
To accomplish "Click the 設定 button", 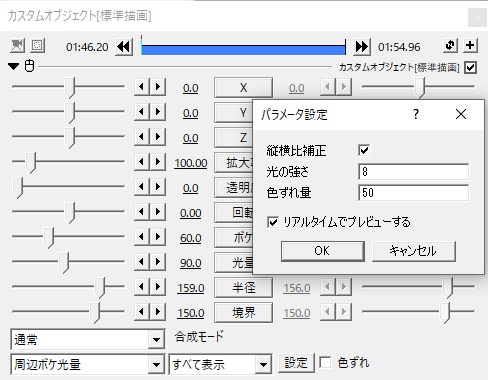I will click(x=296, y=363).
